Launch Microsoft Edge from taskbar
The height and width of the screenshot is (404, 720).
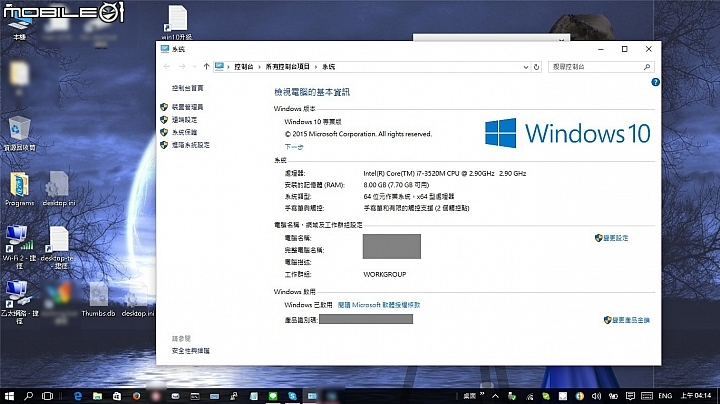click(x=78, y=396)
